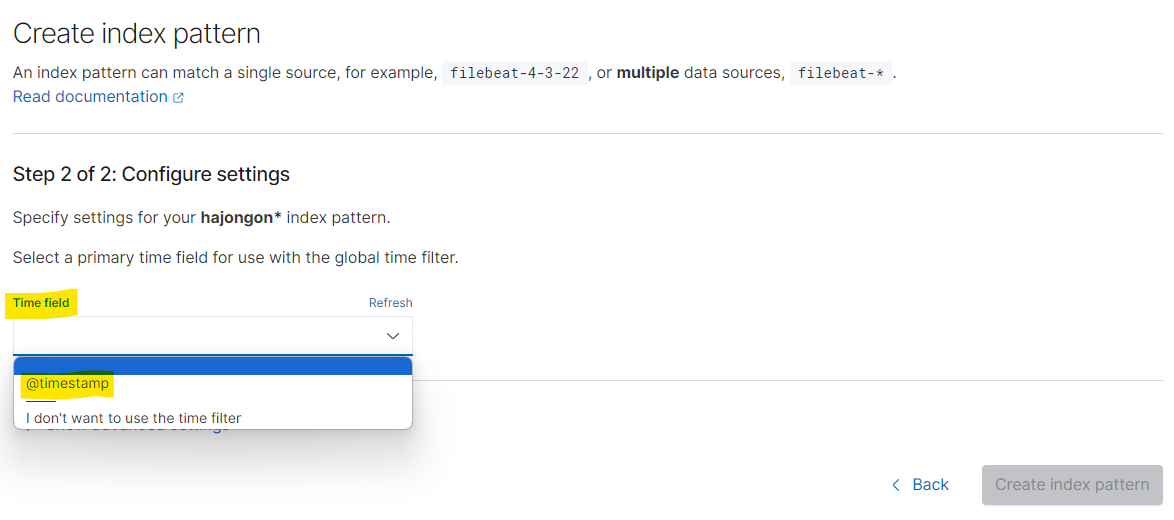Expand the Time field dropdown arrow

(393, 336)
